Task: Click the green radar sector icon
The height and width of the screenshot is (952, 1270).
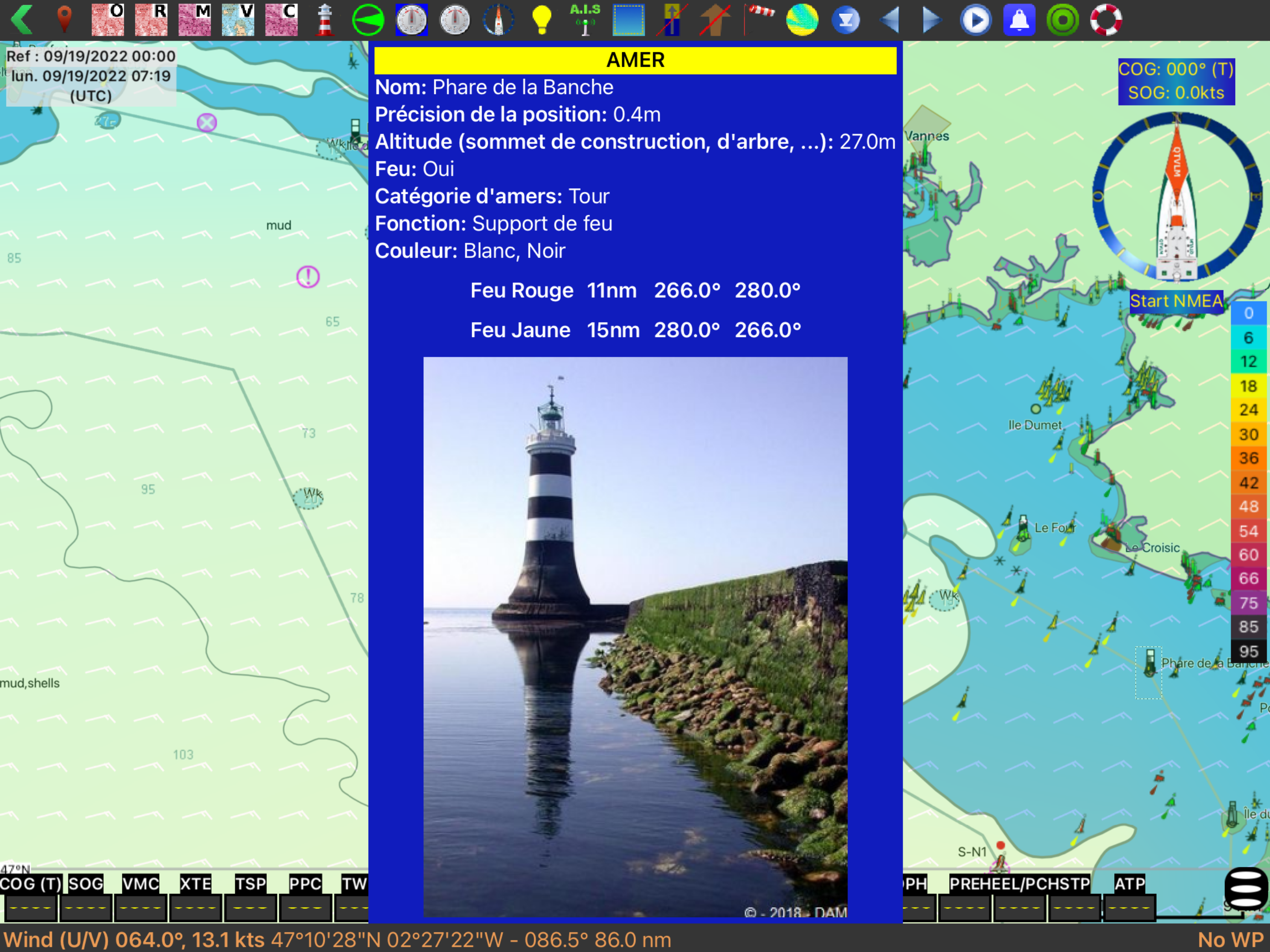Action: 368,20
